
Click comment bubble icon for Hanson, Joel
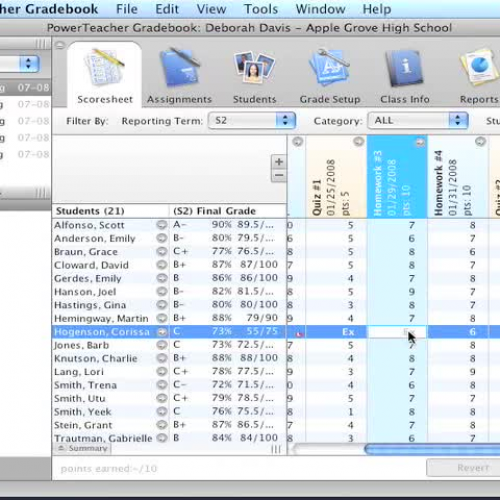[x=162, y=292]
